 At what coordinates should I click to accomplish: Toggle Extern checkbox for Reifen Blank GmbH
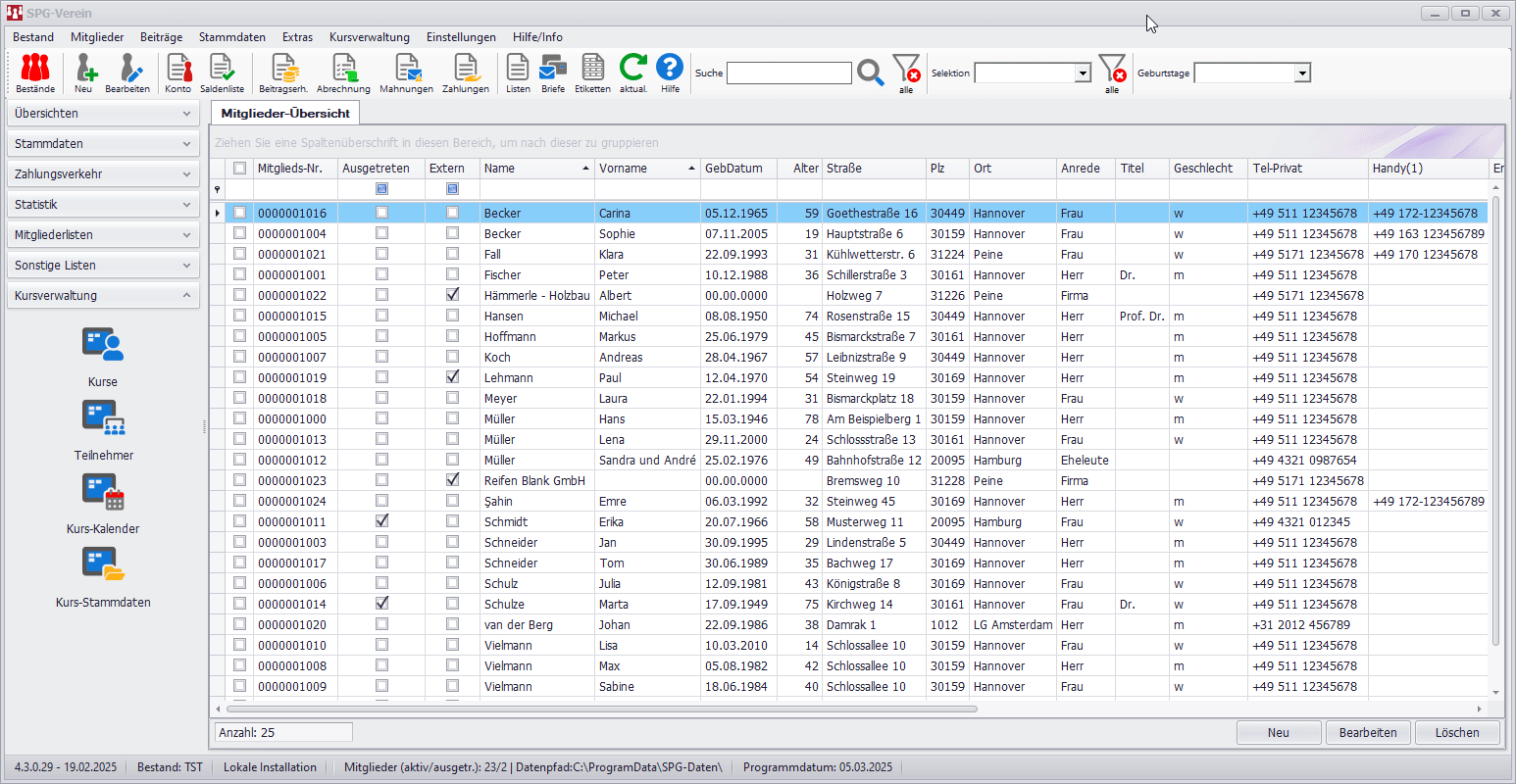[x=452, y=479]
